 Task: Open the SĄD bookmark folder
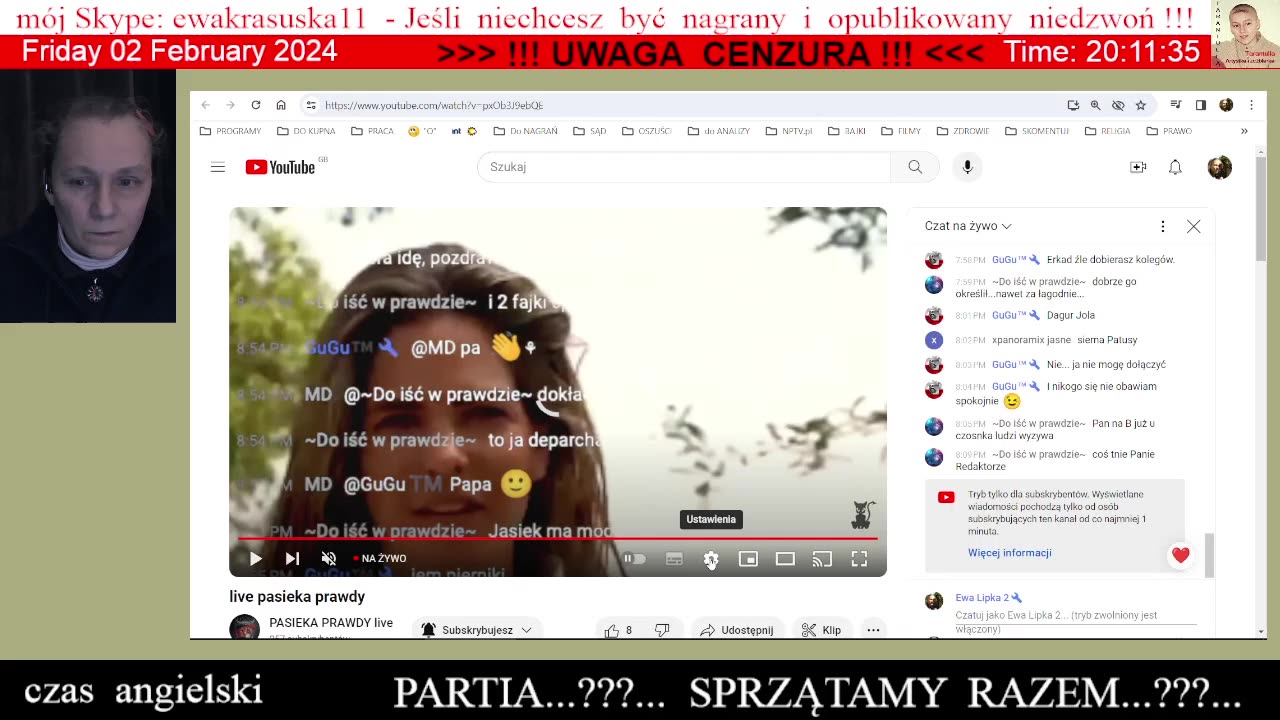(589, 131)
